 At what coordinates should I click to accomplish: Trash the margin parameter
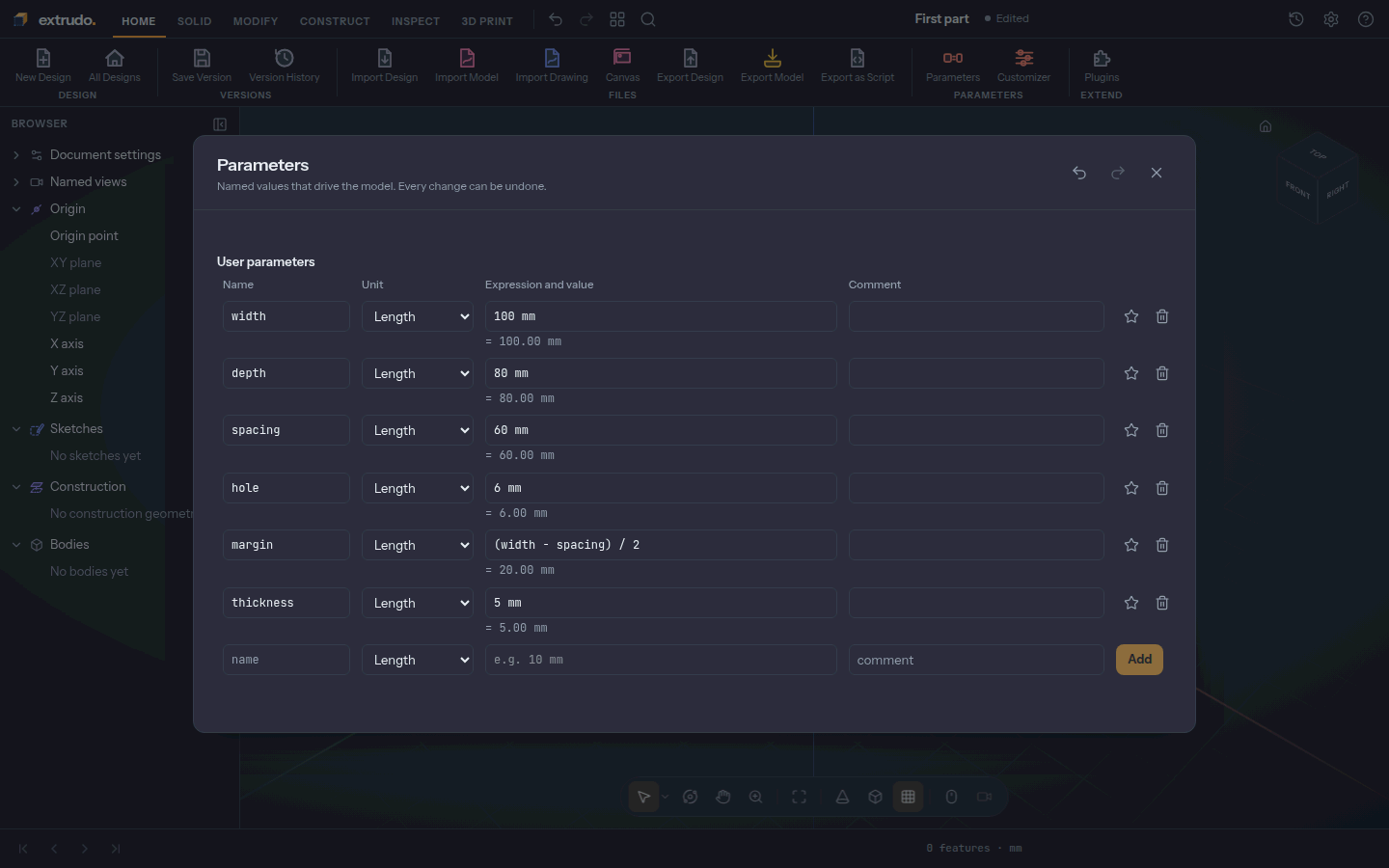pyautogui.click(x=1162, y=545)
